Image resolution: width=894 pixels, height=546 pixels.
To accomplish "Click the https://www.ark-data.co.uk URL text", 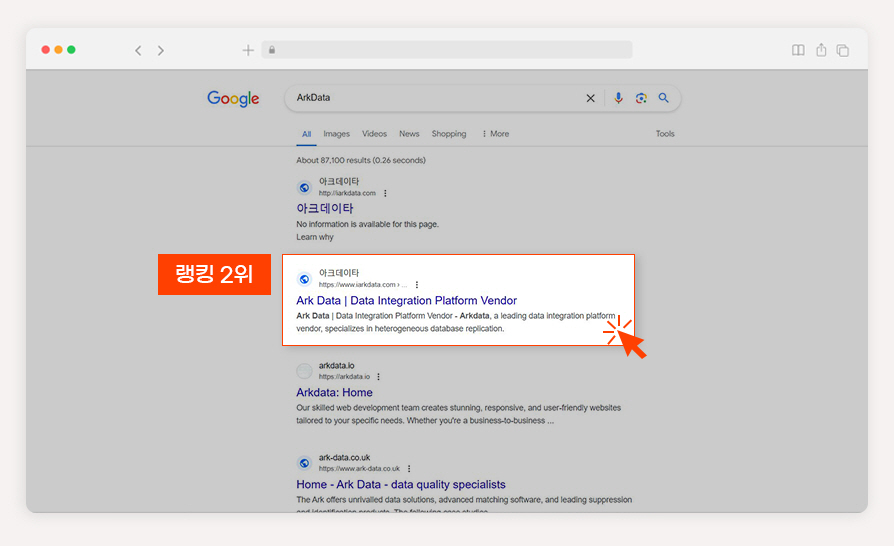I will [359, 468].
